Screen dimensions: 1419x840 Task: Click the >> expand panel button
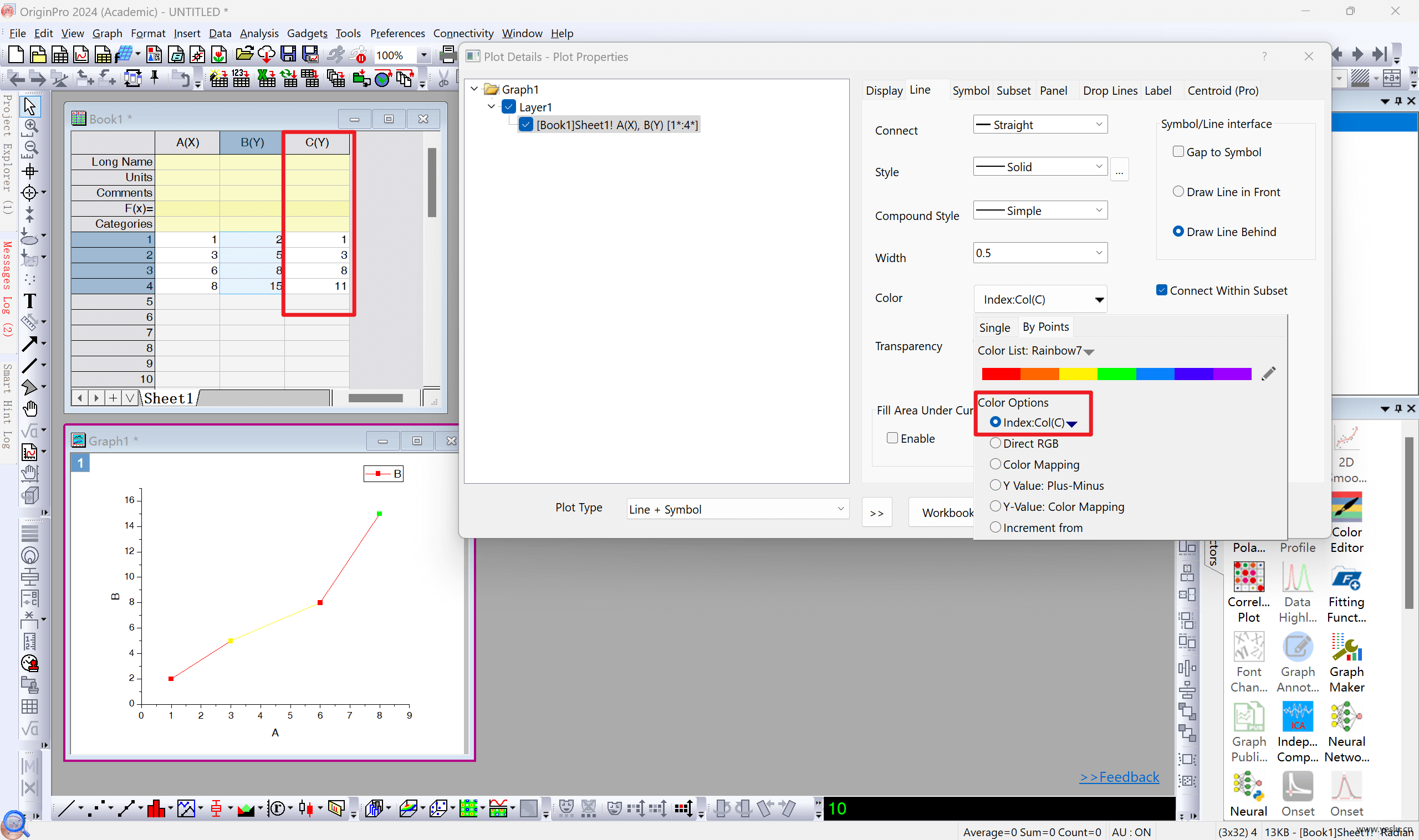[876, 513]
